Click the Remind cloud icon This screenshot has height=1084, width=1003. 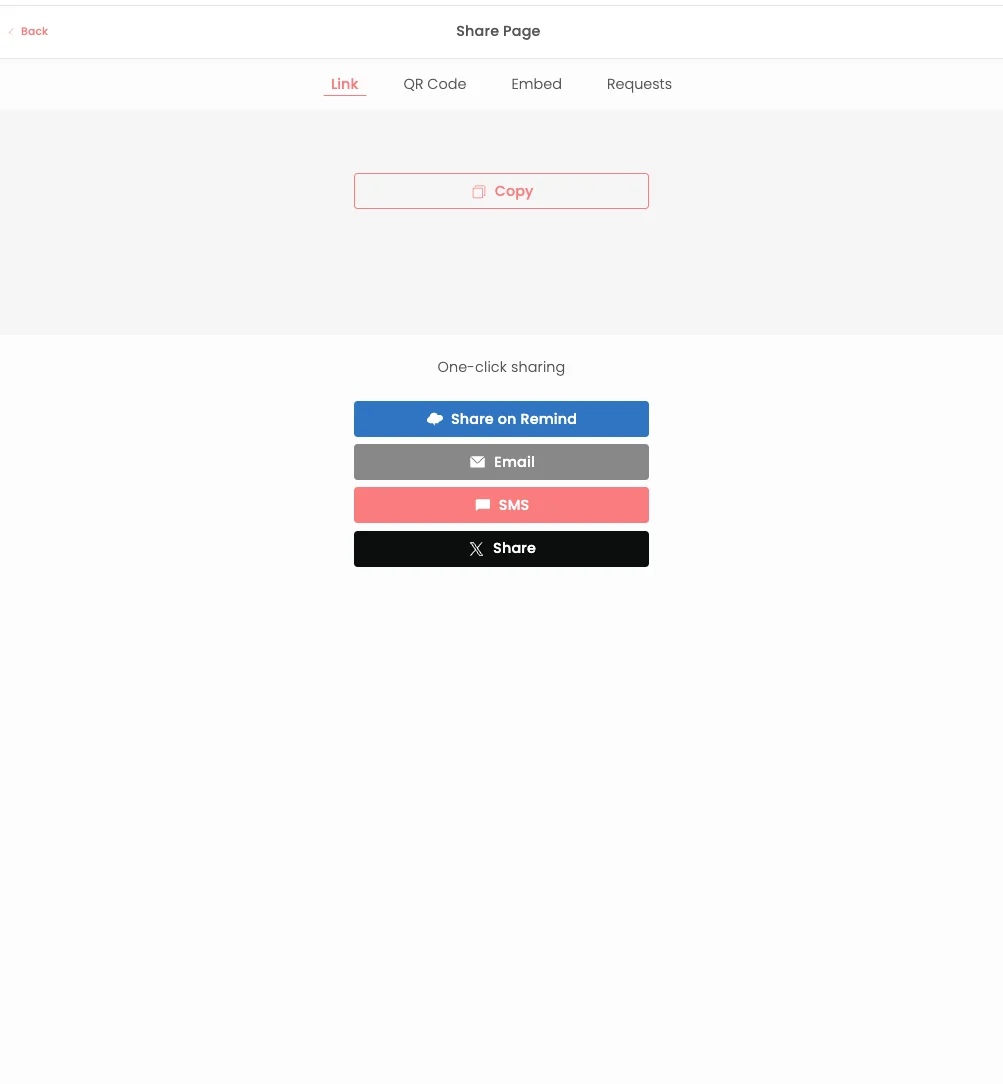(435, 419)
